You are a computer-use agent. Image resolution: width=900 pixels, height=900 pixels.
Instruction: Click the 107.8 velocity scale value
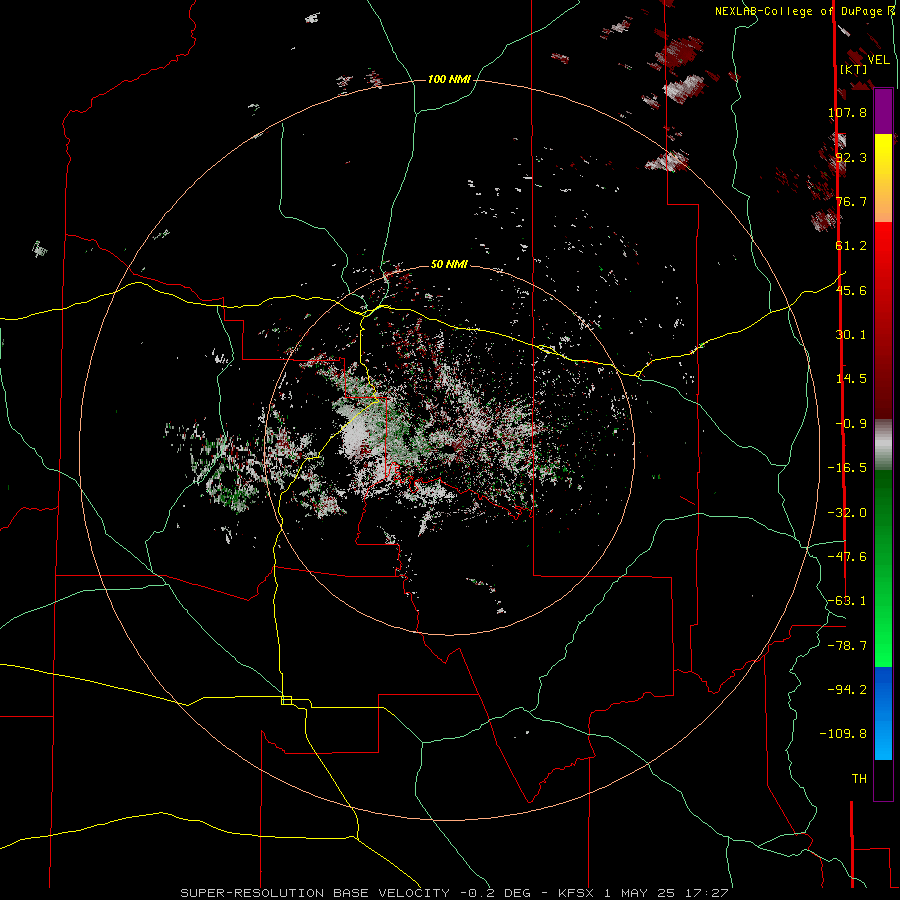point(847,112)
